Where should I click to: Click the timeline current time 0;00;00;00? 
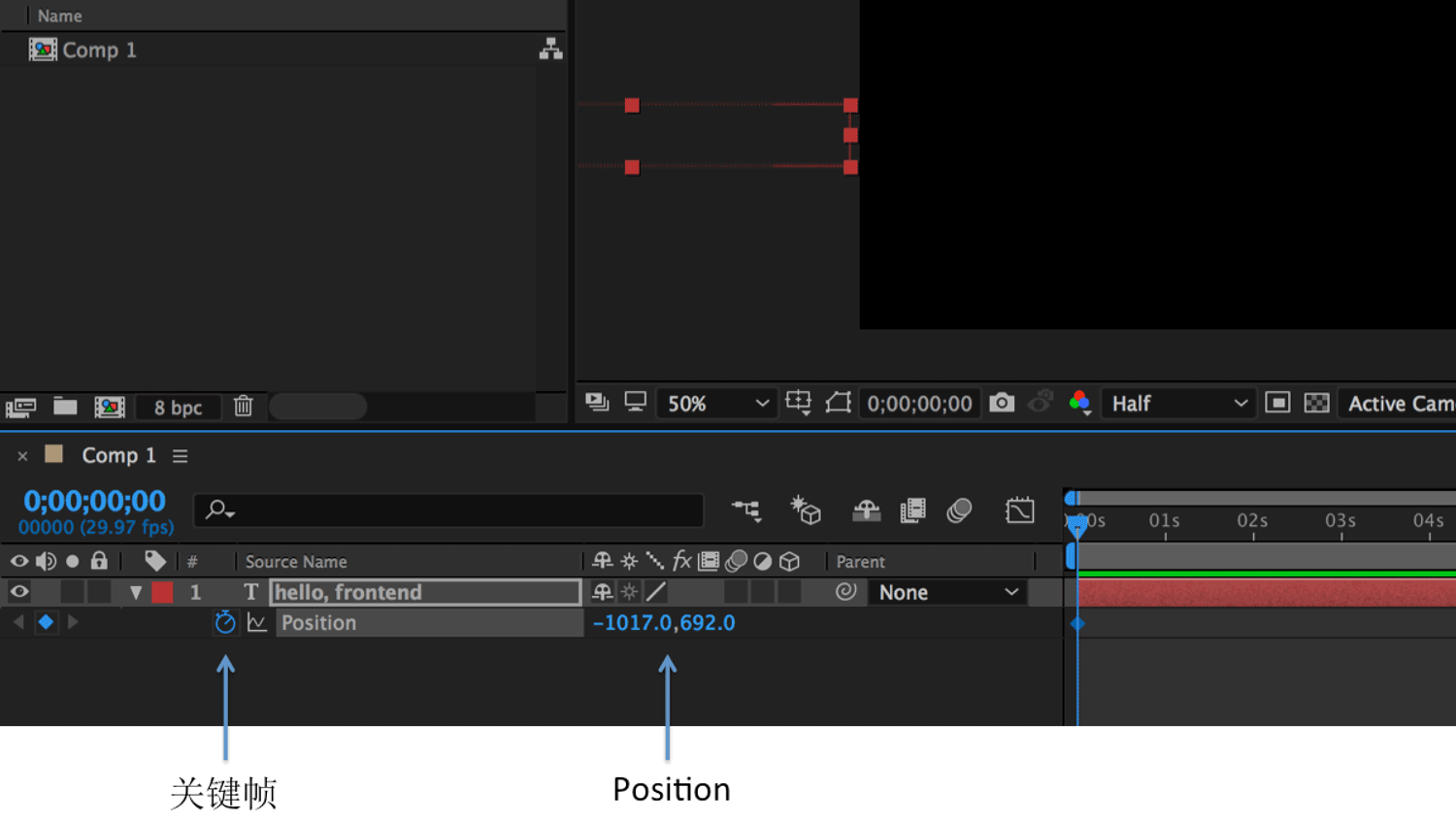tap(95, 501)
